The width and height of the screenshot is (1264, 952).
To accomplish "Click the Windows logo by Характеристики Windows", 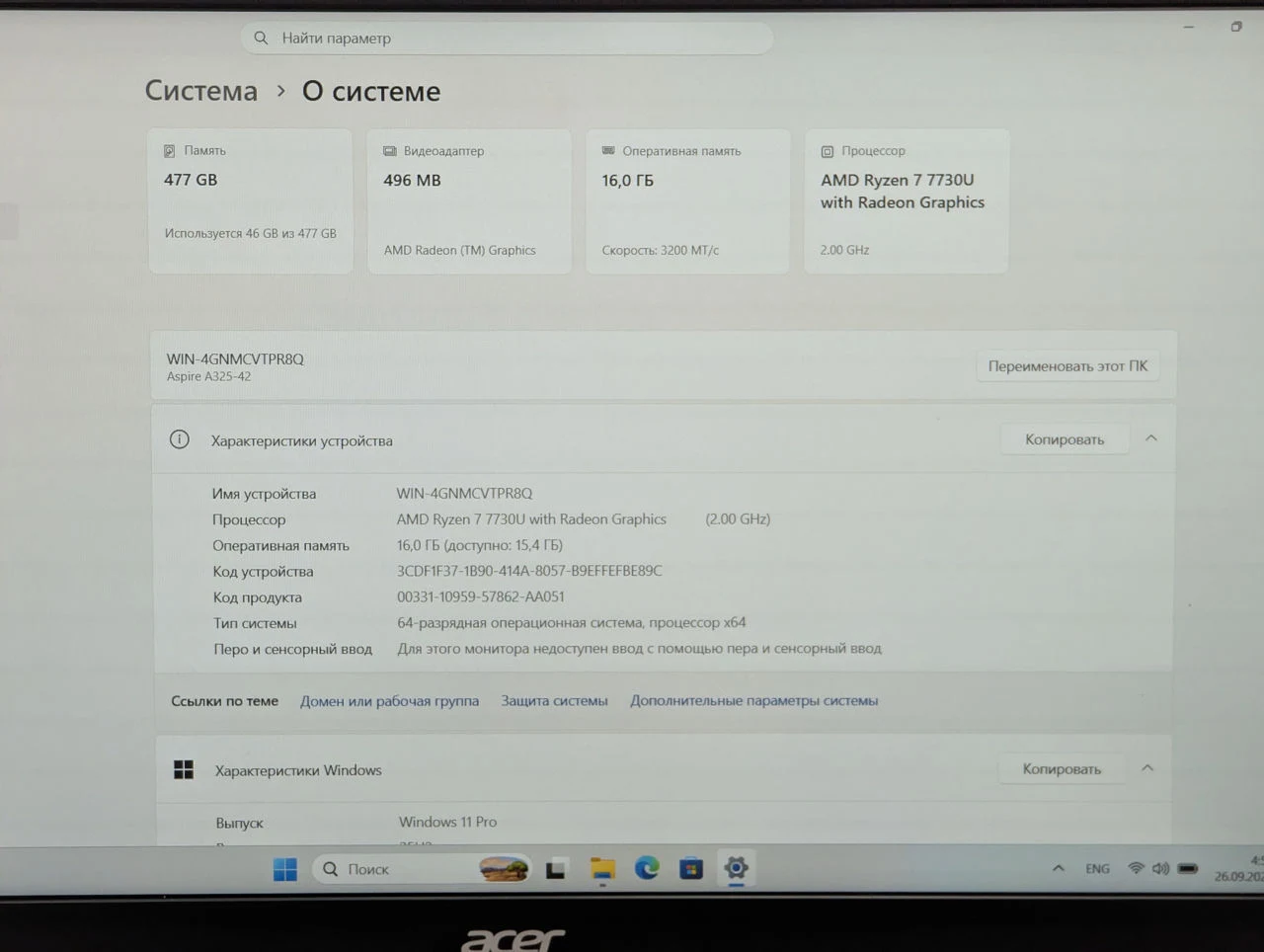I will [x=184, y=769].
